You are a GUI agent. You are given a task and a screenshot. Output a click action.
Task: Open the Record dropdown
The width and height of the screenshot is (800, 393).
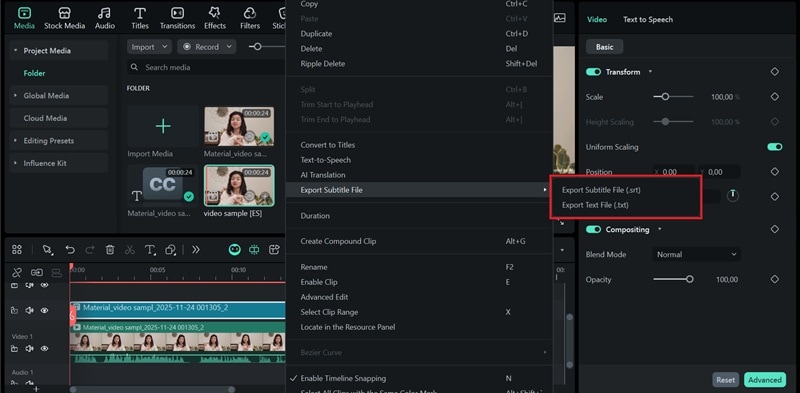(207, 47)
